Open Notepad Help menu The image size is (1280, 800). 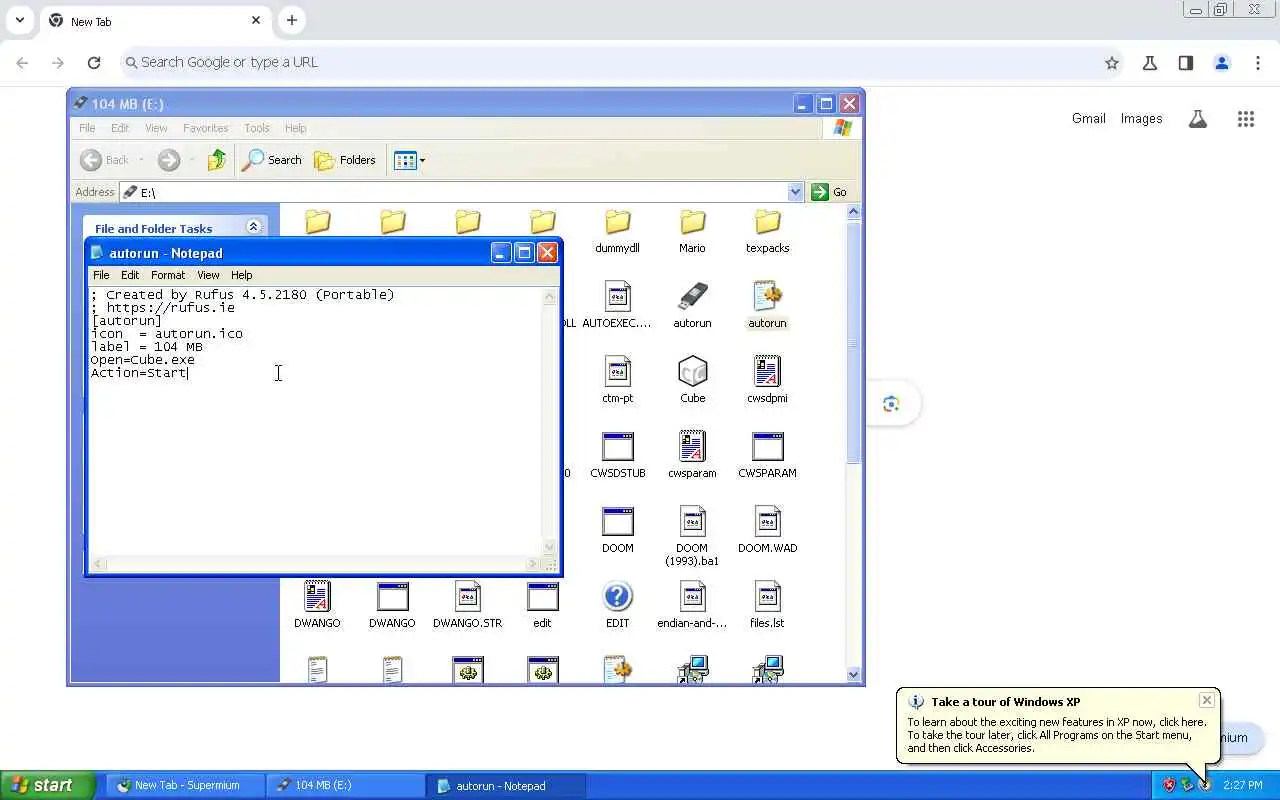click(242, 275)
